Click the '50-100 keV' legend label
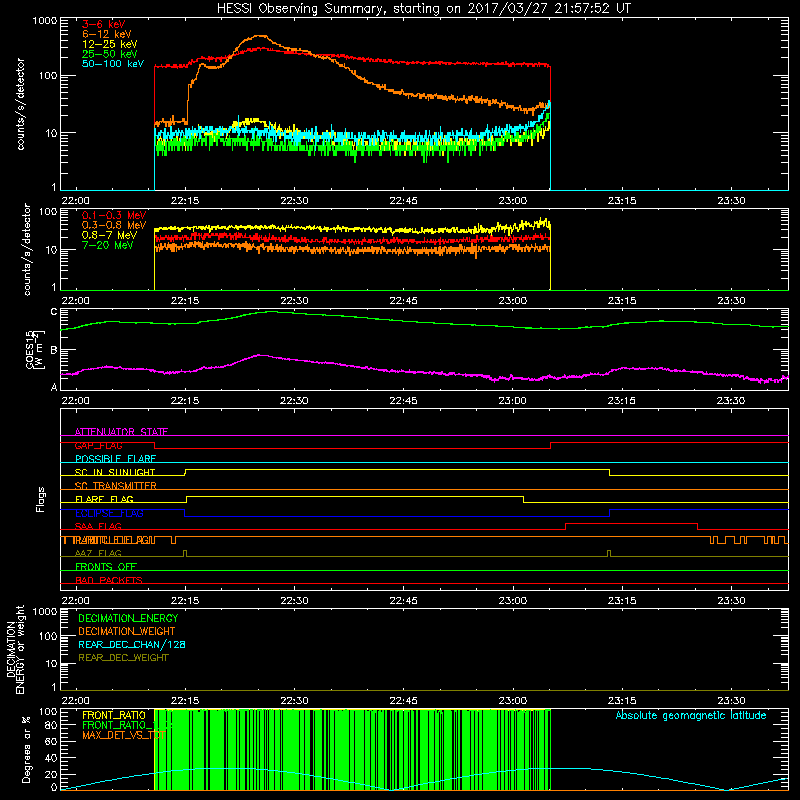Viewport: 800px width, 800px height. (113, 64)
